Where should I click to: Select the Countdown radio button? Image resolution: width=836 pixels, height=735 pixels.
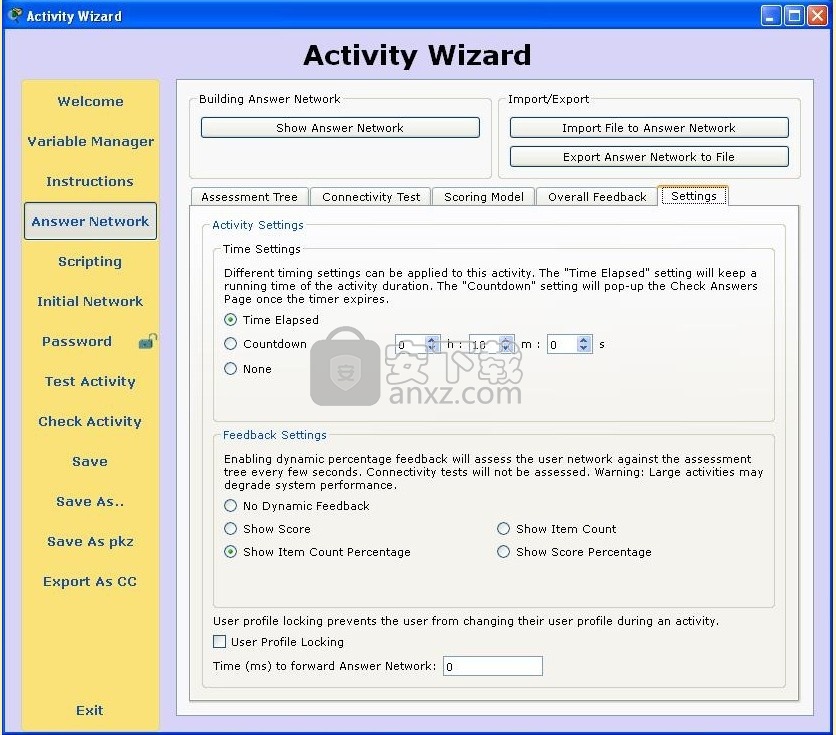[230, 344]
